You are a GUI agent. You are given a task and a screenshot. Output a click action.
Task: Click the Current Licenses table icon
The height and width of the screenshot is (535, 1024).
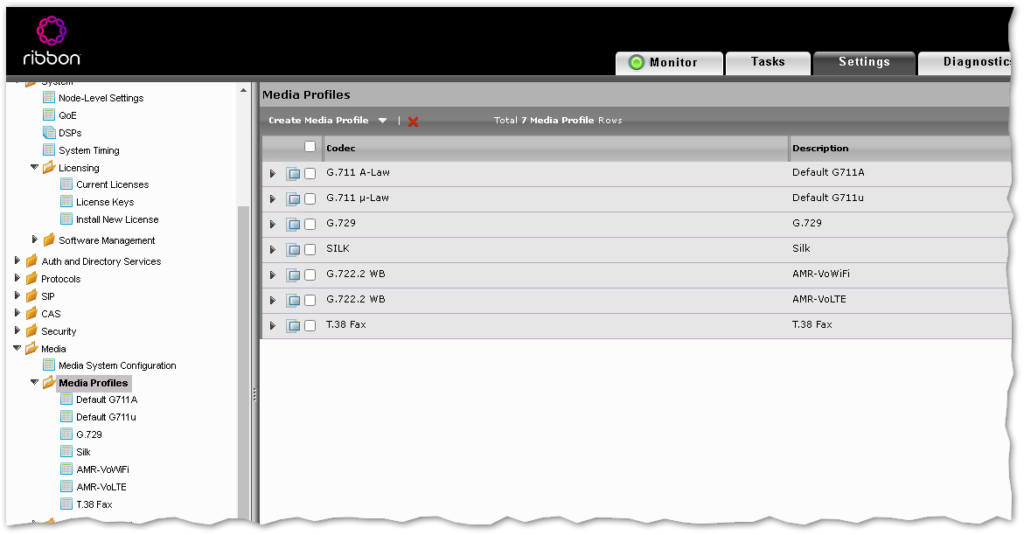(x=67, y=184)
